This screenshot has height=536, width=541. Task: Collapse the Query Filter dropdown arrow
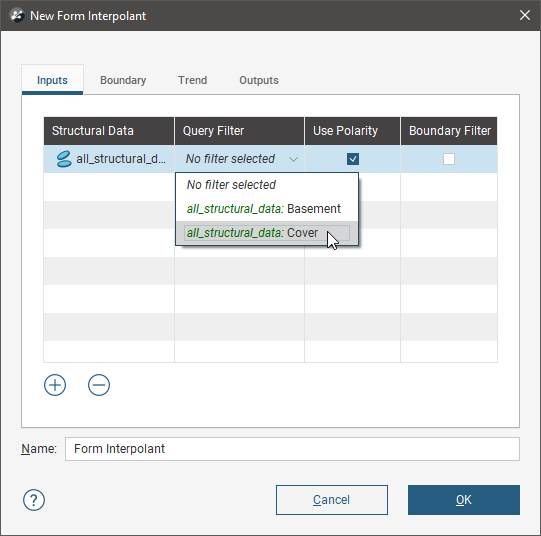click(x=293, y=159)
